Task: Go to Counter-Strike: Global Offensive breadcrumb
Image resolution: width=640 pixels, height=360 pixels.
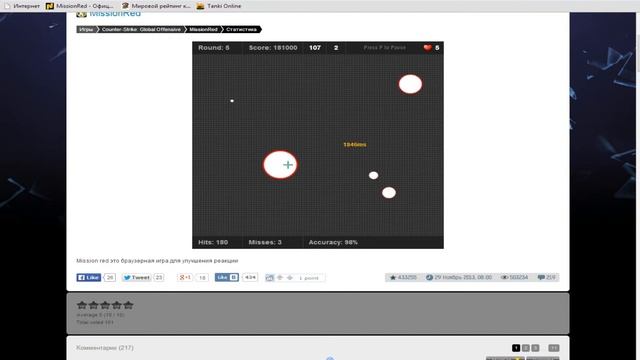Action: pos(141,29)
